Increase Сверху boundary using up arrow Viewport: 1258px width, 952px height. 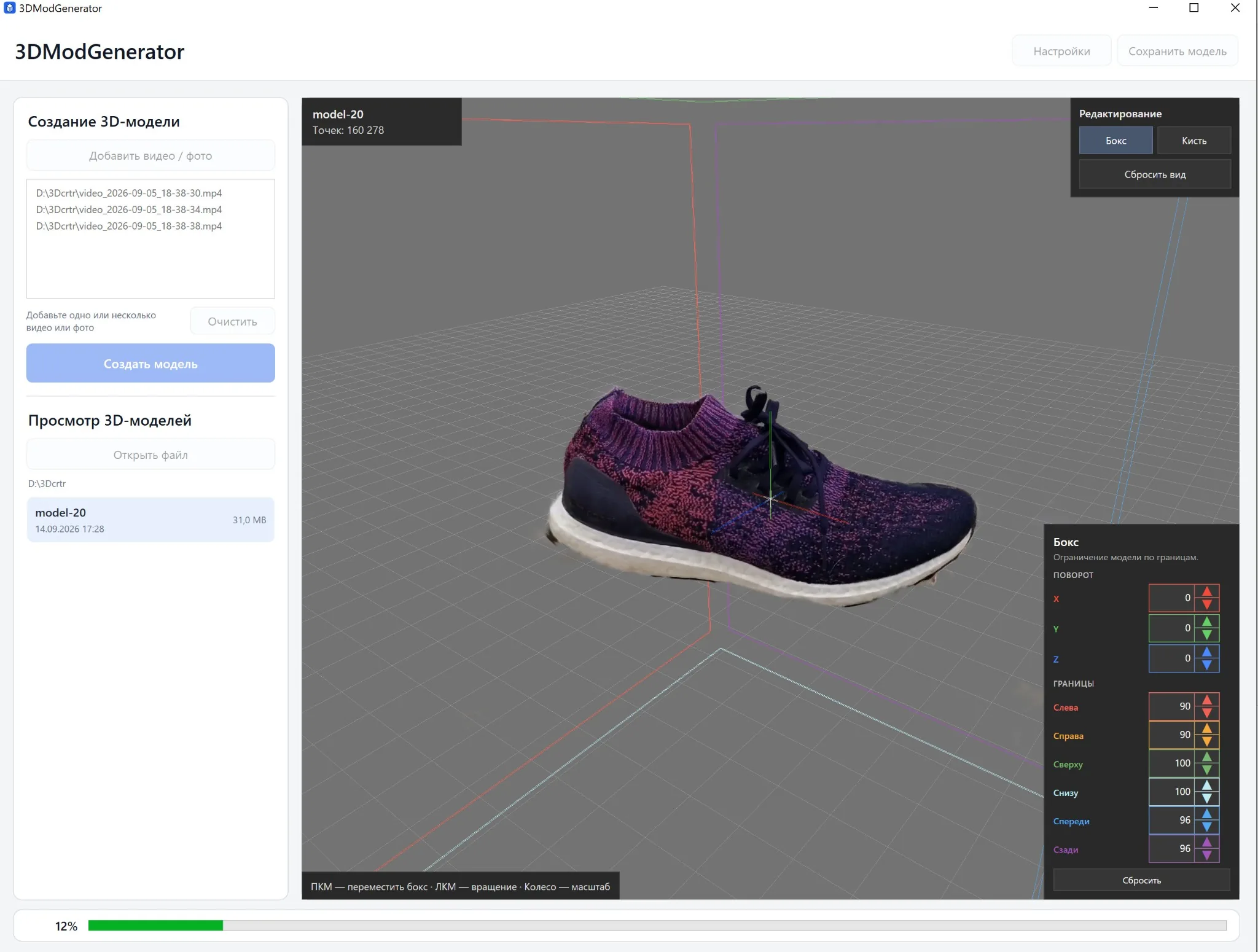tap(1206, 757)
